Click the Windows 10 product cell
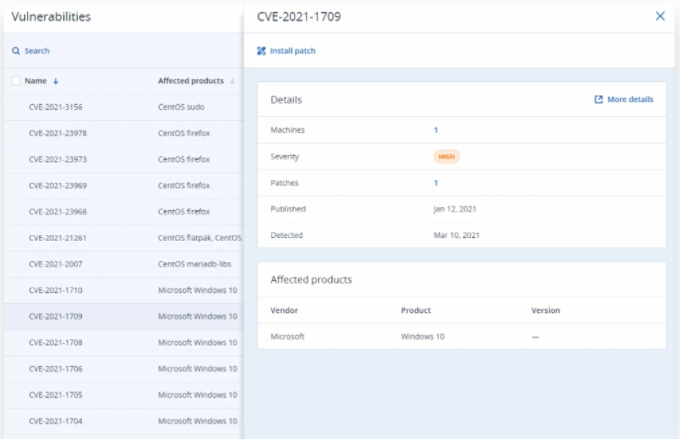The width and height of the screenshot is (680, 439). (x=422, y=337)
